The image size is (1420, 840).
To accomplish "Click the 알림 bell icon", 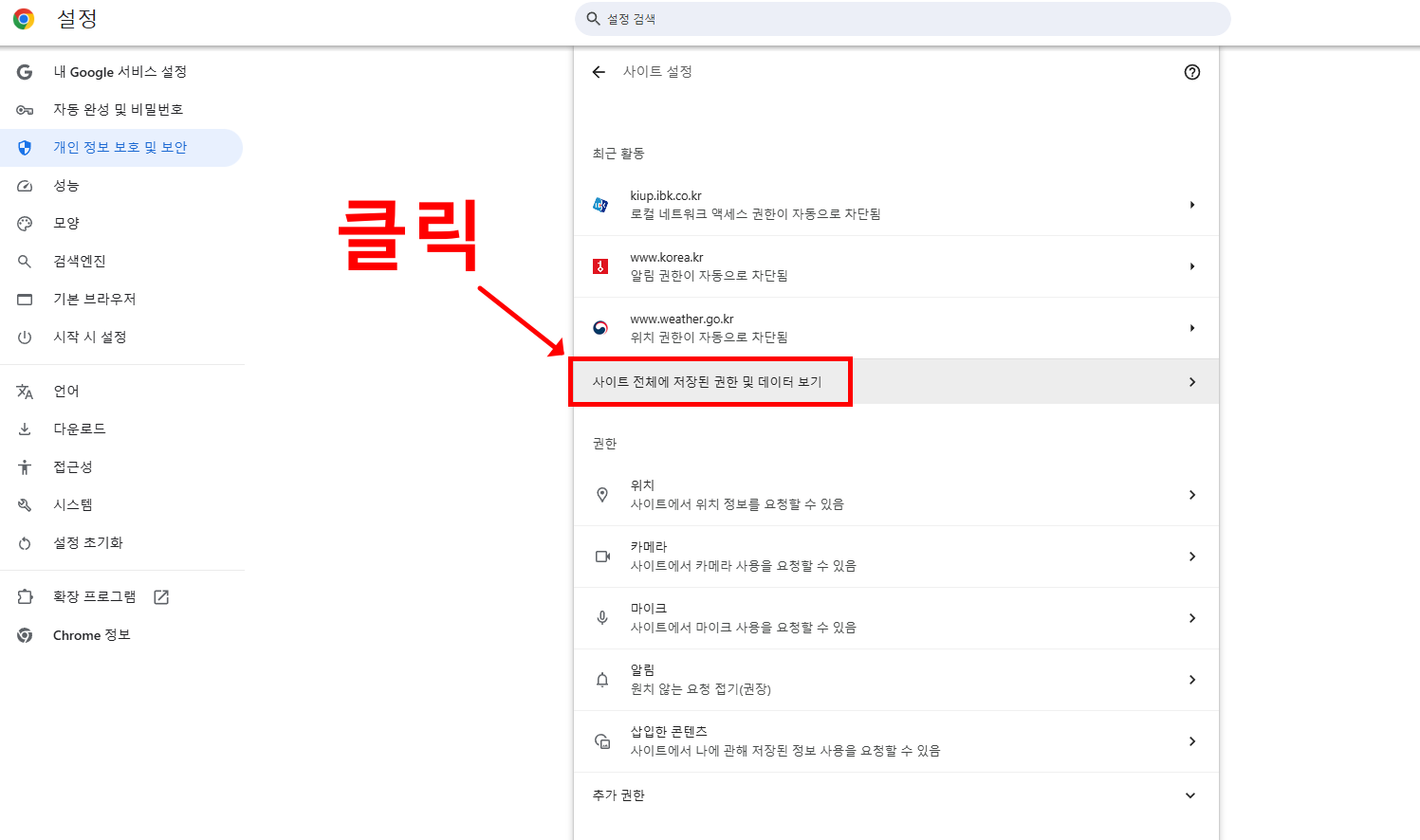I will [x=601, y=679].
